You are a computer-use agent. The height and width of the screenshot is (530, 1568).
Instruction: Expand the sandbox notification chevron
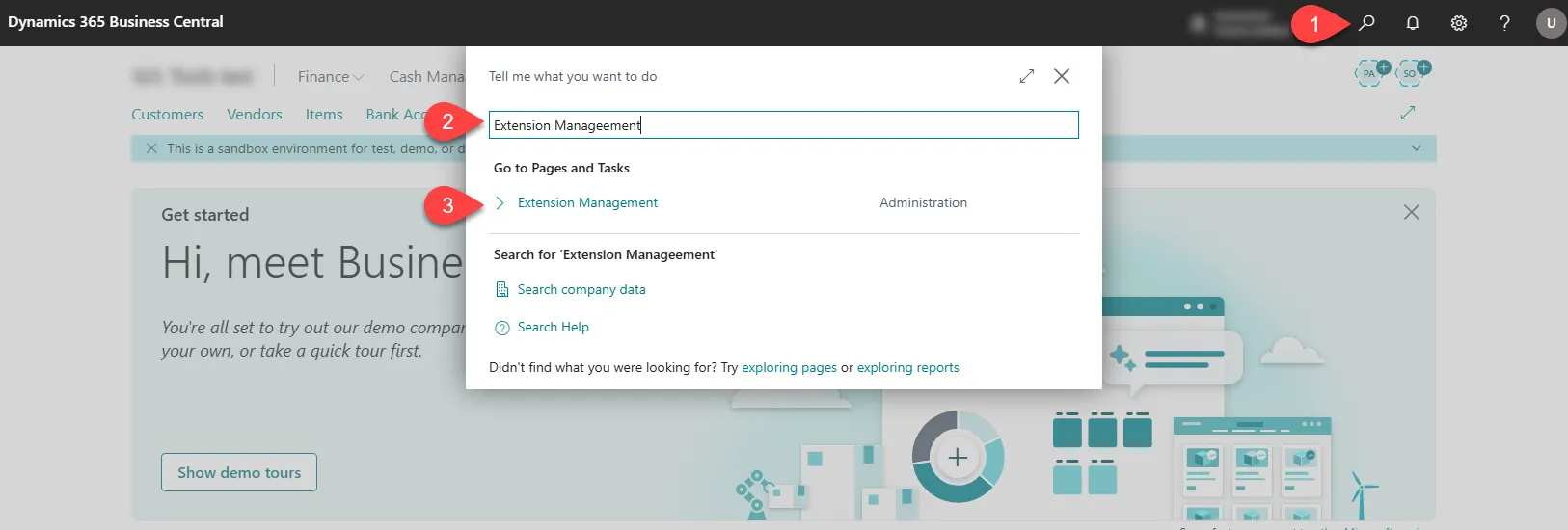pyautogui.click(x=1416, y=148)
